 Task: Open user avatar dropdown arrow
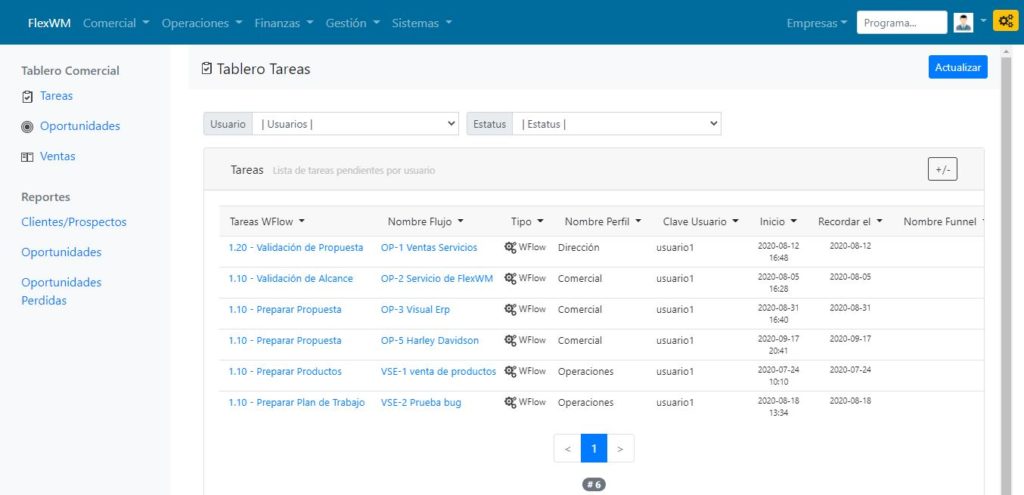983,21
